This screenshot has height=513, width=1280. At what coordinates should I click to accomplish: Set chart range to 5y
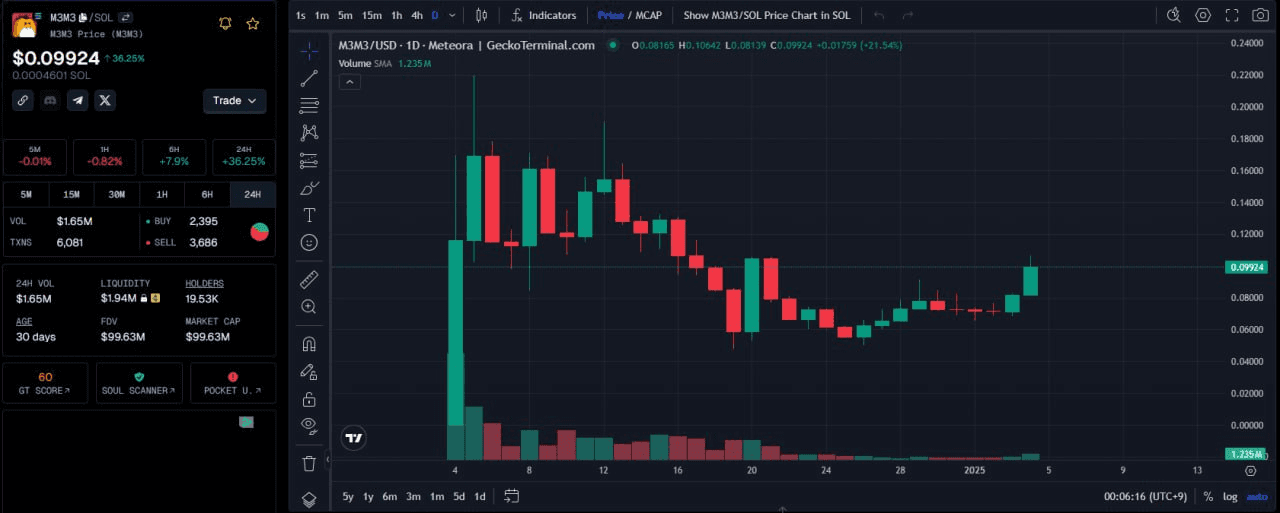coord(348,496)
